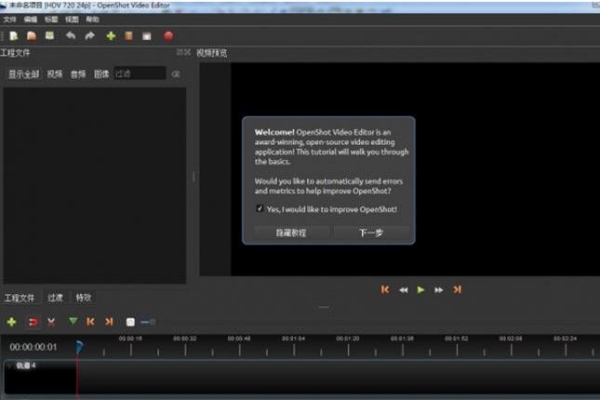
Task: Open the 文件 menu
Action: (x=10, y=19)
